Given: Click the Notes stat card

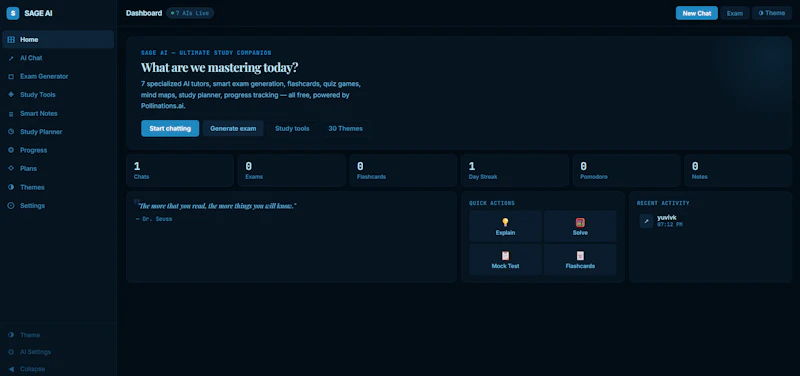Looking at the screenshot, I should tap(738, 170).
